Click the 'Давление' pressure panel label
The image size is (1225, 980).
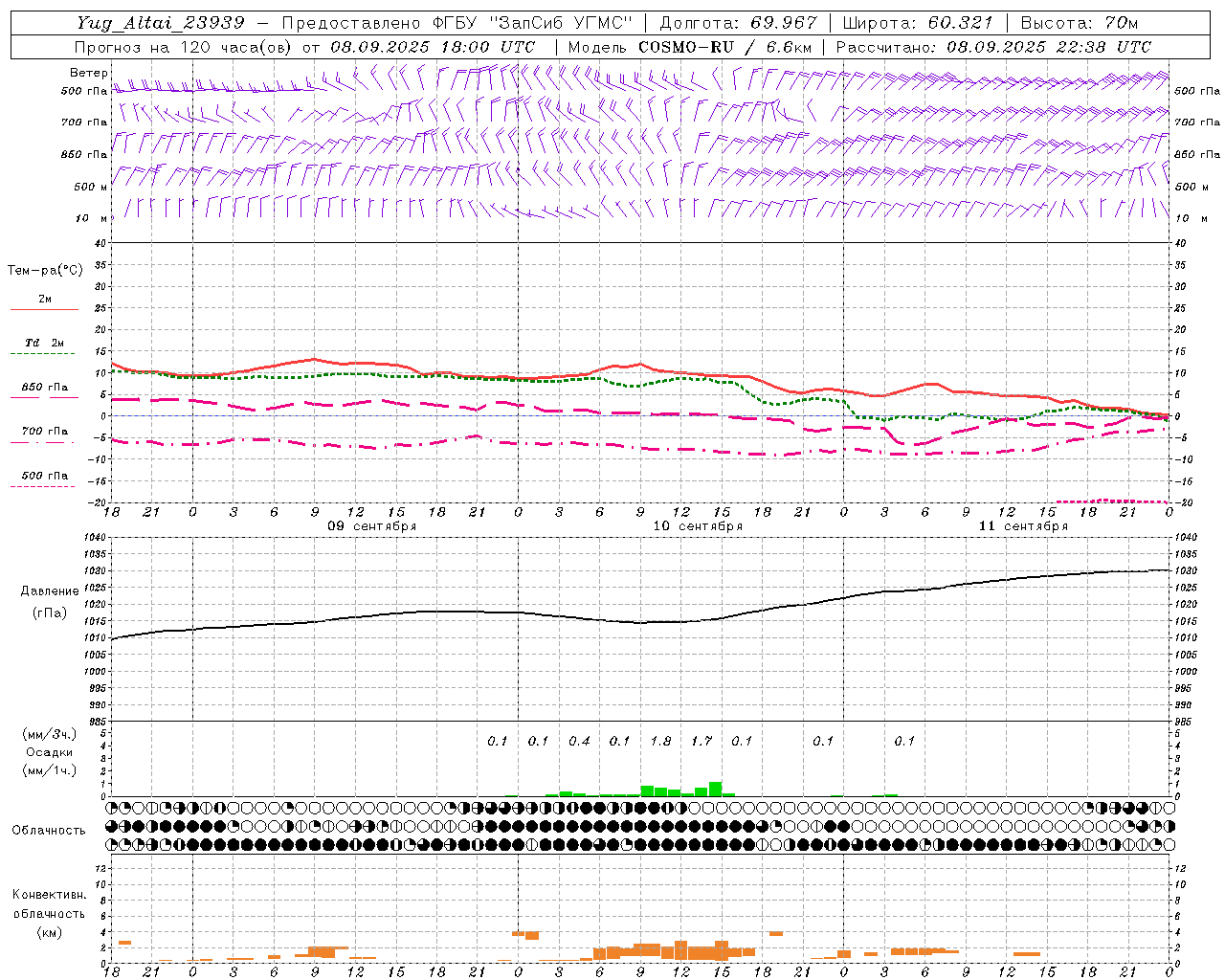(50, 591)
